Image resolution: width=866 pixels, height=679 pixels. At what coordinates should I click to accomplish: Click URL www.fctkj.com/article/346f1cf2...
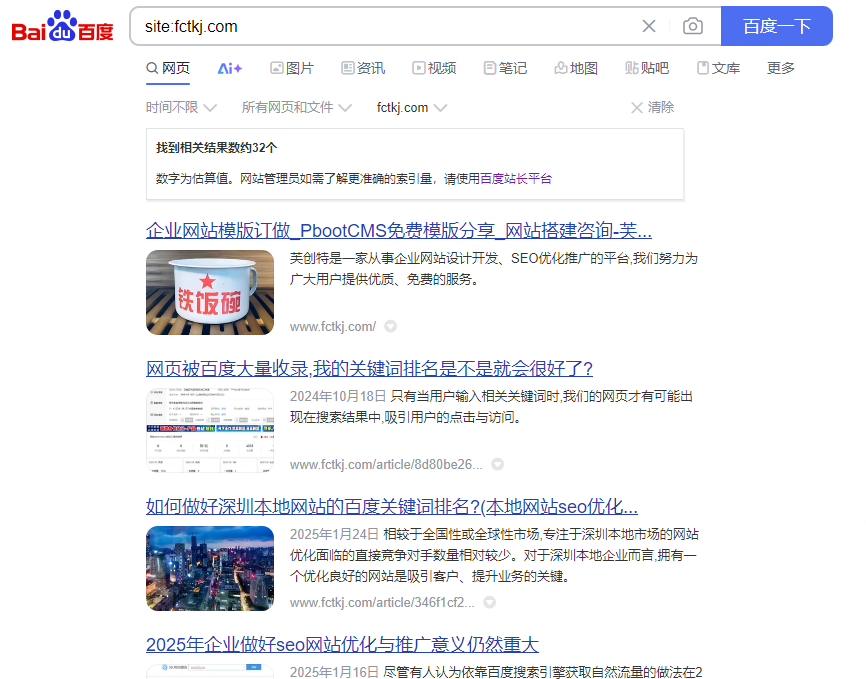pyautogui.click(x=382, y=603)
